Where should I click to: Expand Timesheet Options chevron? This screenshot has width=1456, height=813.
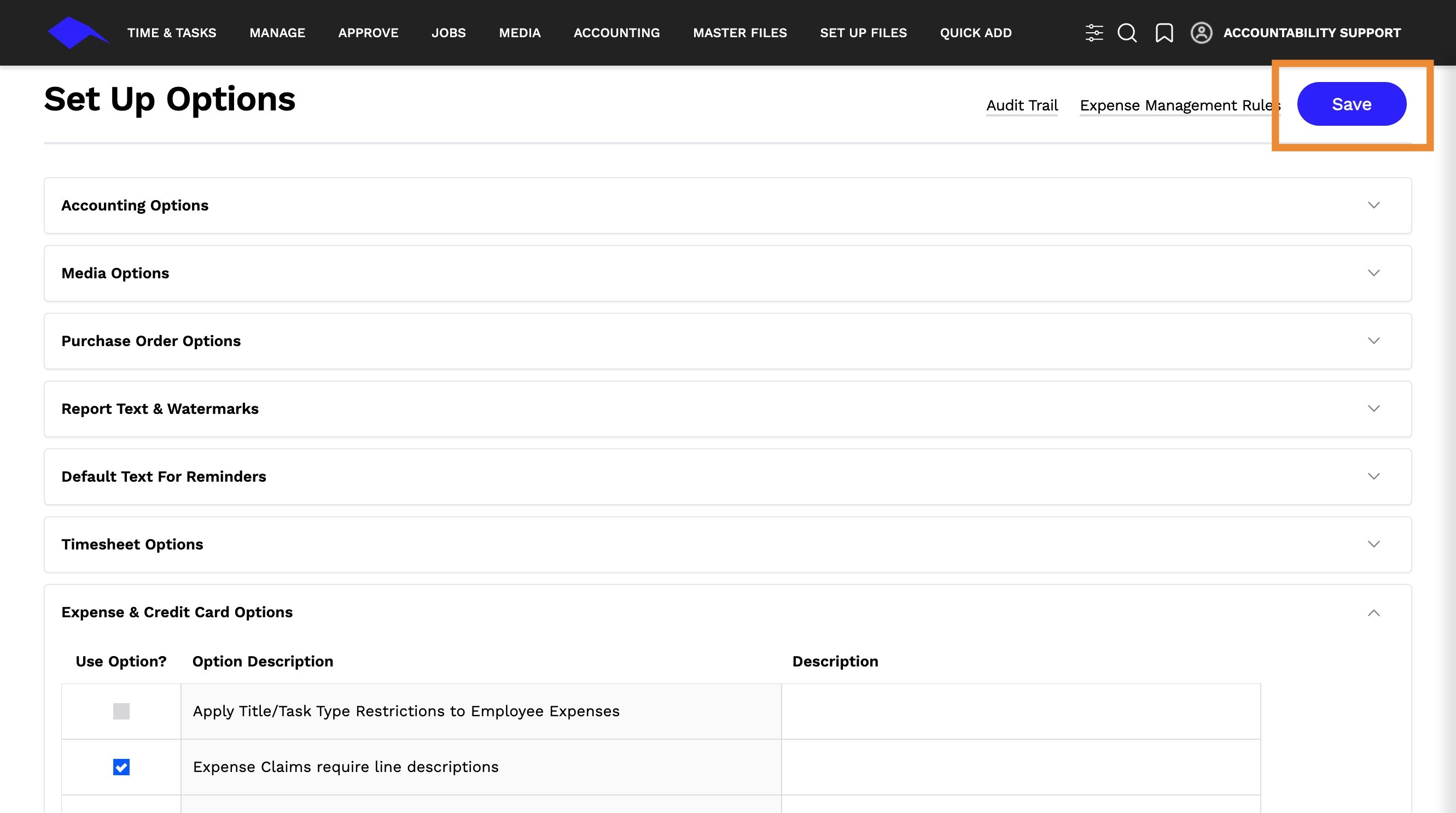coord(1373,544)
